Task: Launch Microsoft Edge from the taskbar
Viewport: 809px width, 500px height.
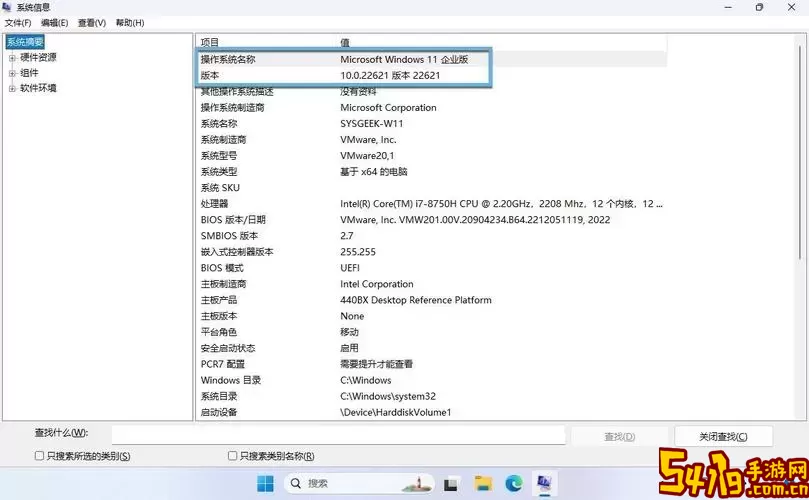Action: coord(514,483)
